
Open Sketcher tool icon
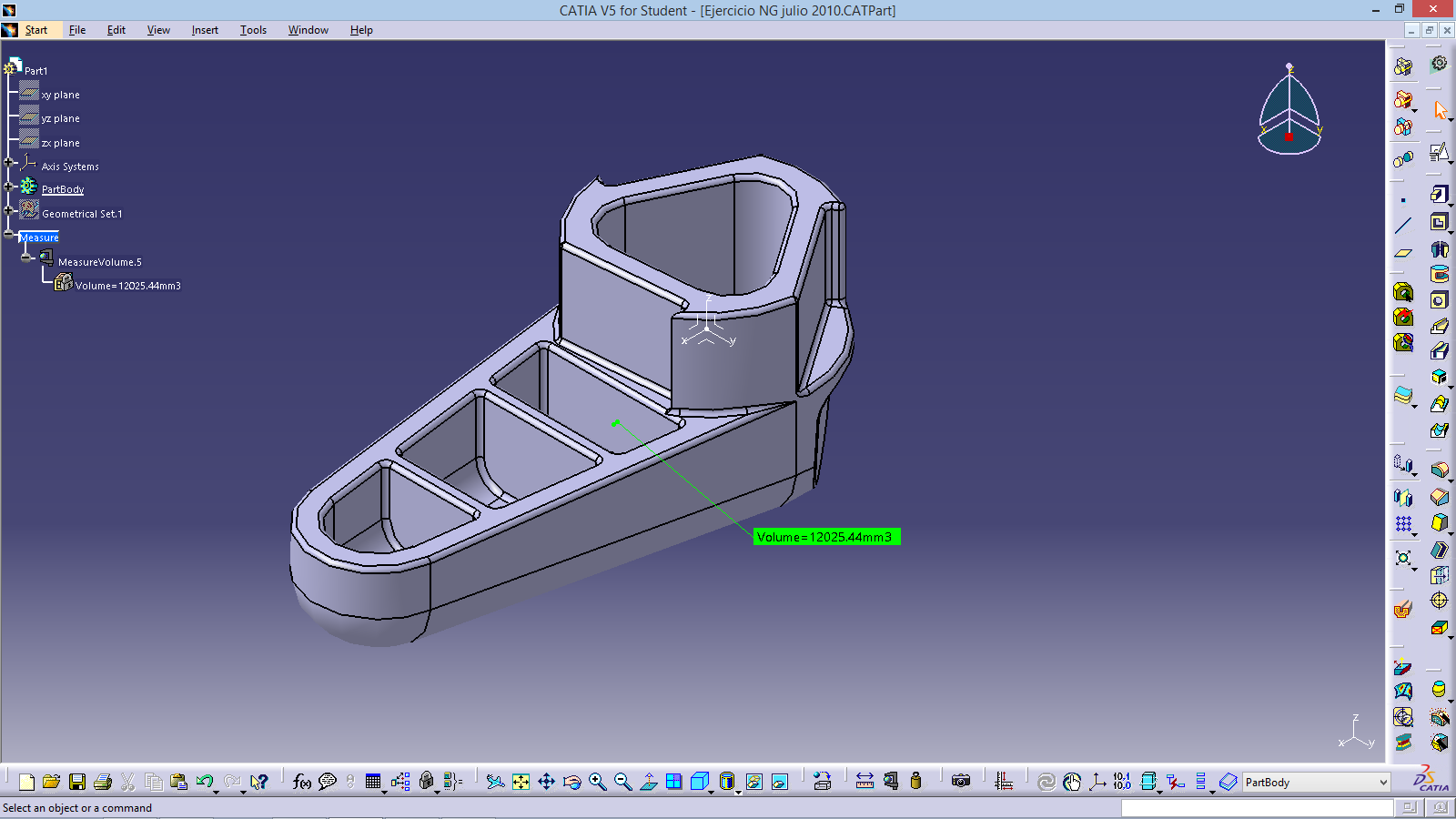[1438, 152]
